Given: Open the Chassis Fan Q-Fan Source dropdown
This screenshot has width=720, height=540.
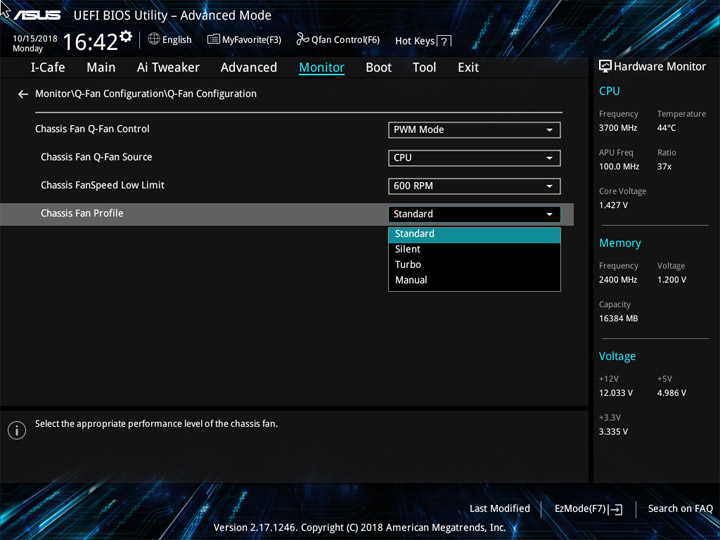Looking at the screenshot, I should click(474, 158).
